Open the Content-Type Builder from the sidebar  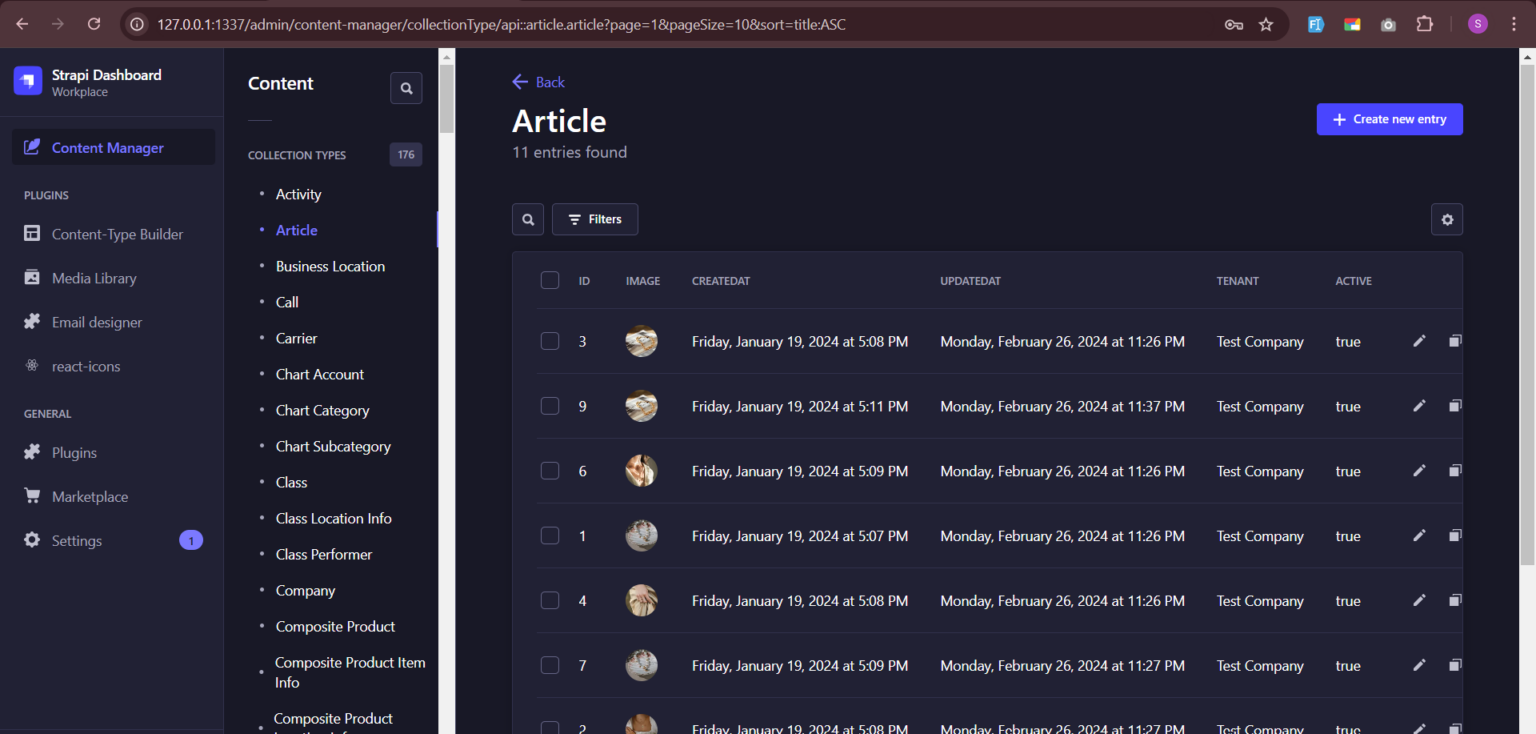tap(115, 234)
